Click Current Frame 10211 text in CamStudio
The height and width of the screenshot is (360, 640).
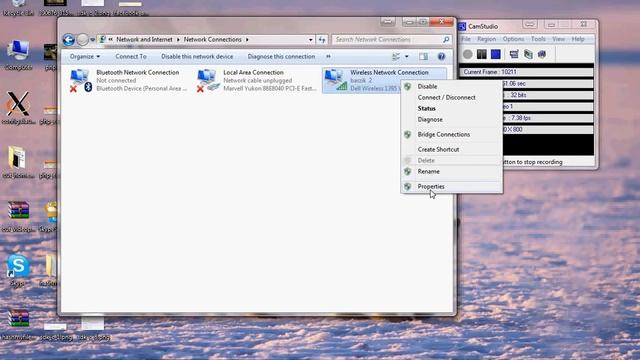[490, 72]
